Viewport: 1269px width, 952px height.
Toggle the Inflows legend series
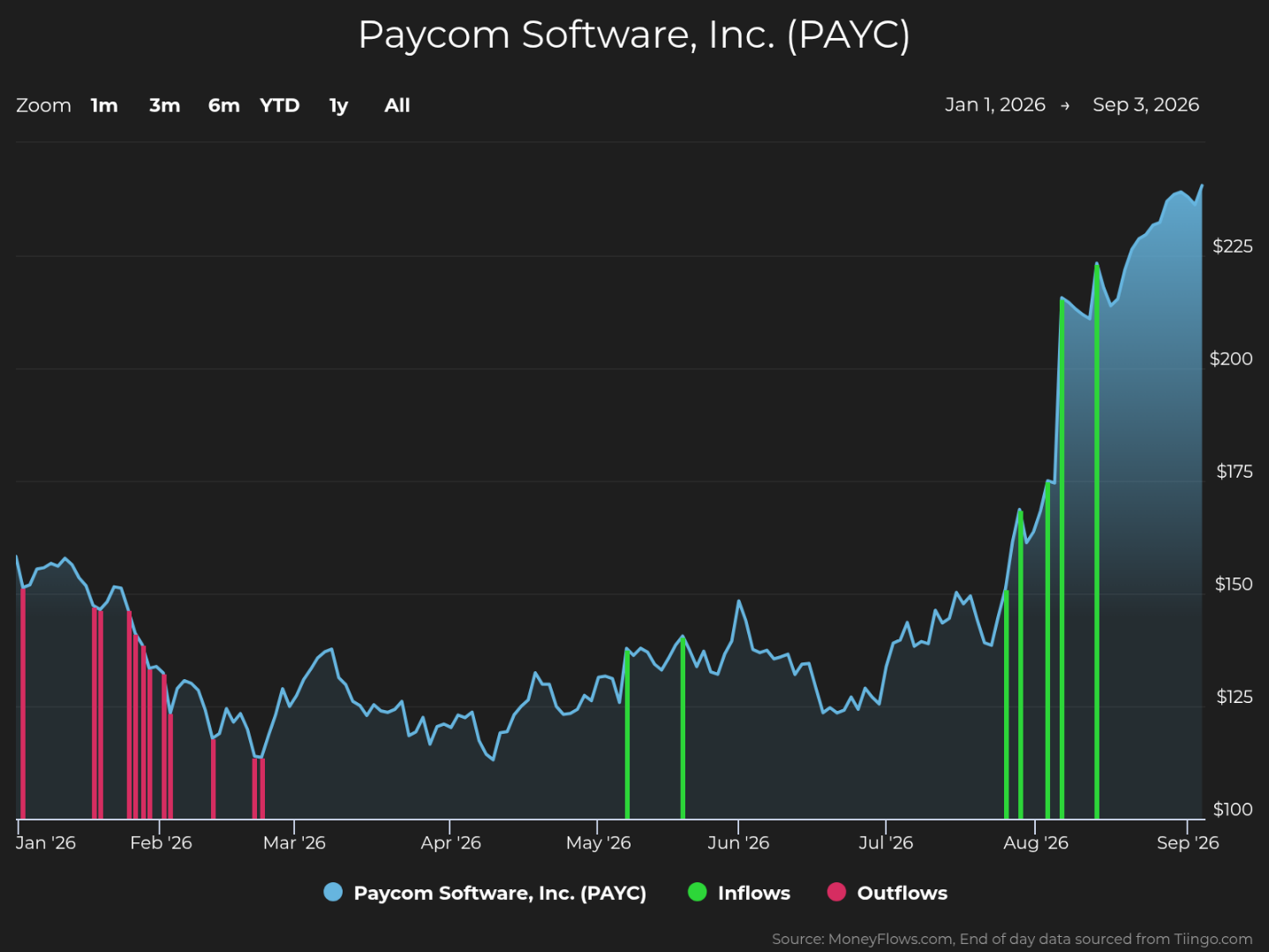point(739,893)
